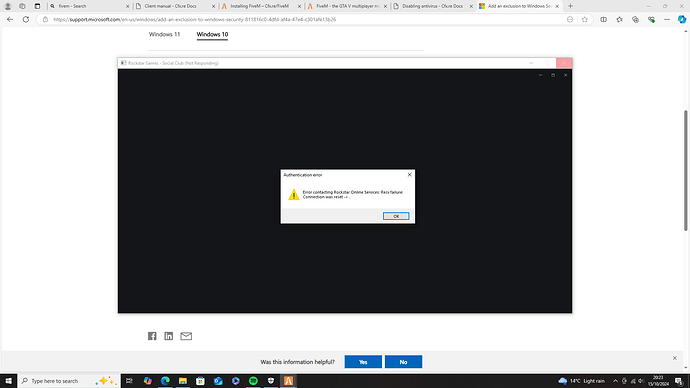Close the 'Disabling antivirus' tab
Image resolution: width=690 pixels, height=388 pixels.
pos(471,6)
